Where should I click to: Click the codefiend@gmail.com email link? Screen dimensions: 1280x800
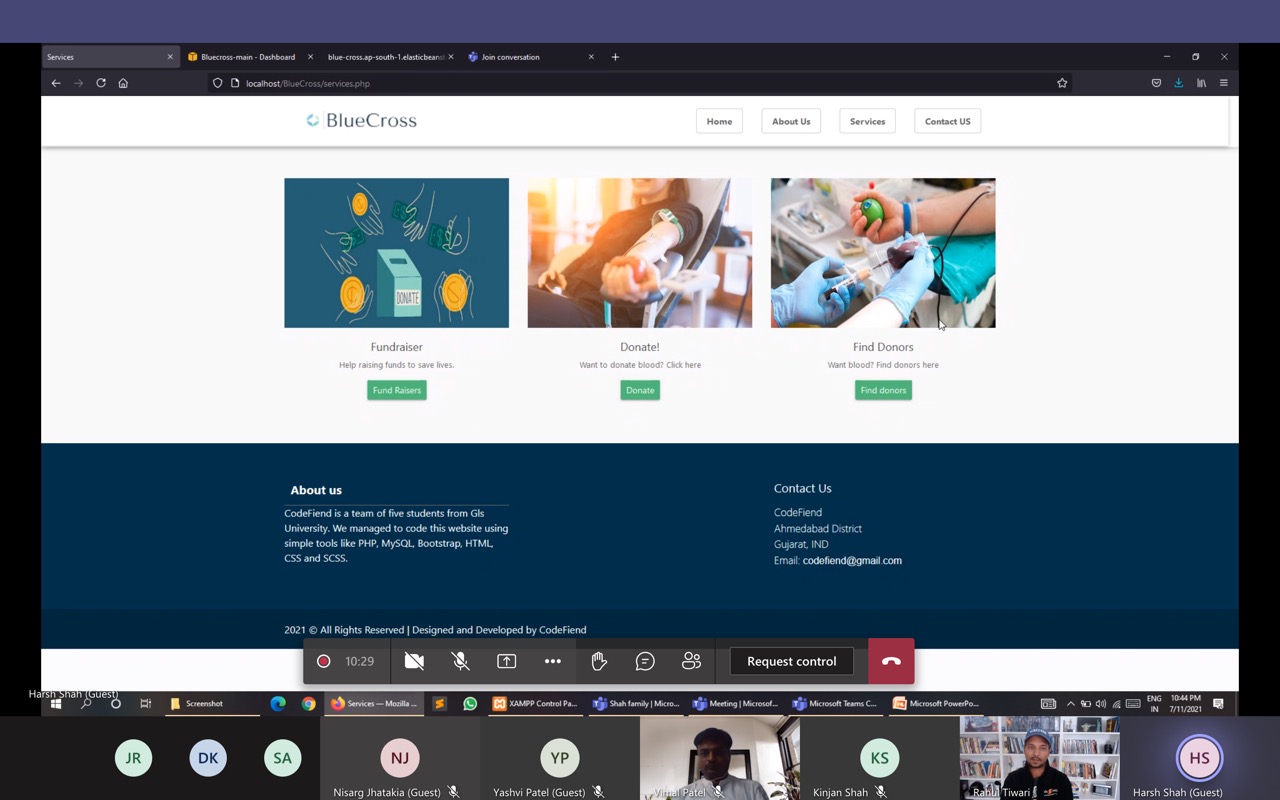tap(852, 561)
